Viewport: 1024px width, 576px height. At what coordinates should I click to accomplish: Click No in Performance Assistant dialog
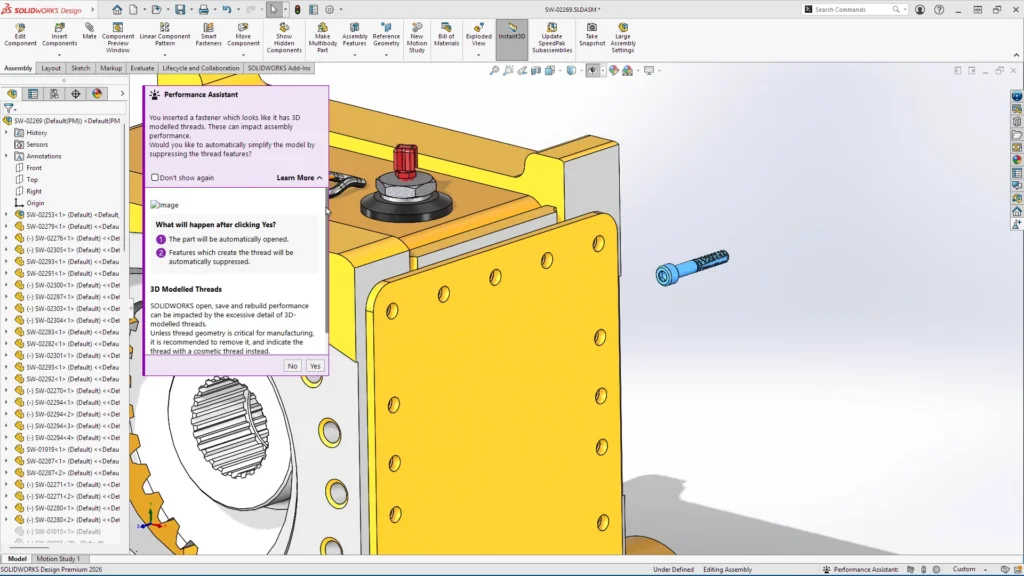293,366
